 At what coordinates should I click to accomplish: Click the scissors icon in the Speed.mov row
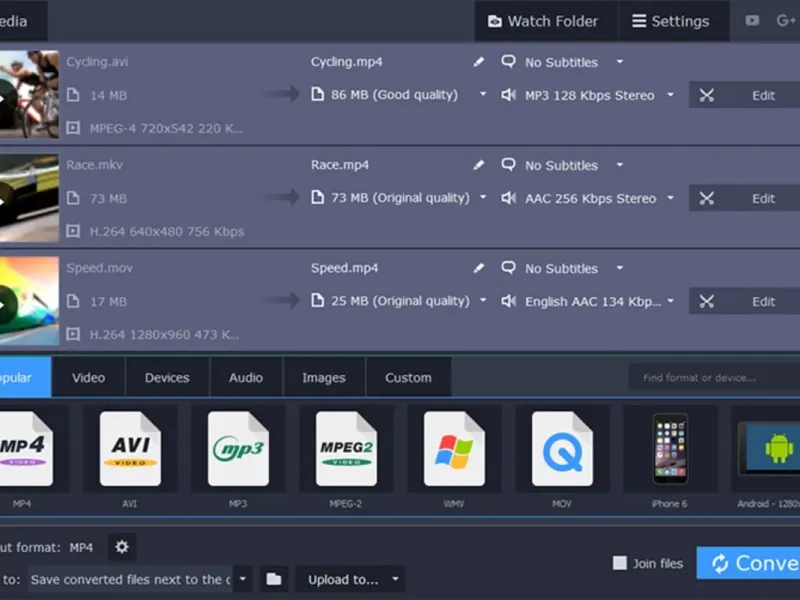(707, 302)
